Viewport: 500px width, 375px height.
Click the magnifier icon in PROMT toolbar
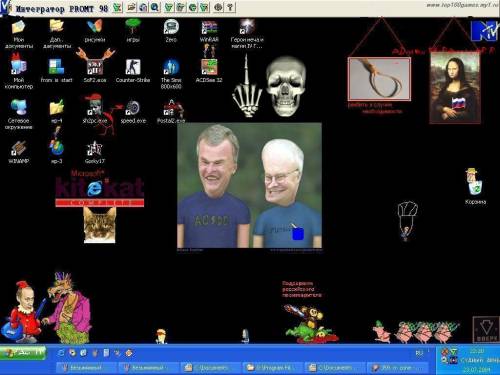[155, 7]
